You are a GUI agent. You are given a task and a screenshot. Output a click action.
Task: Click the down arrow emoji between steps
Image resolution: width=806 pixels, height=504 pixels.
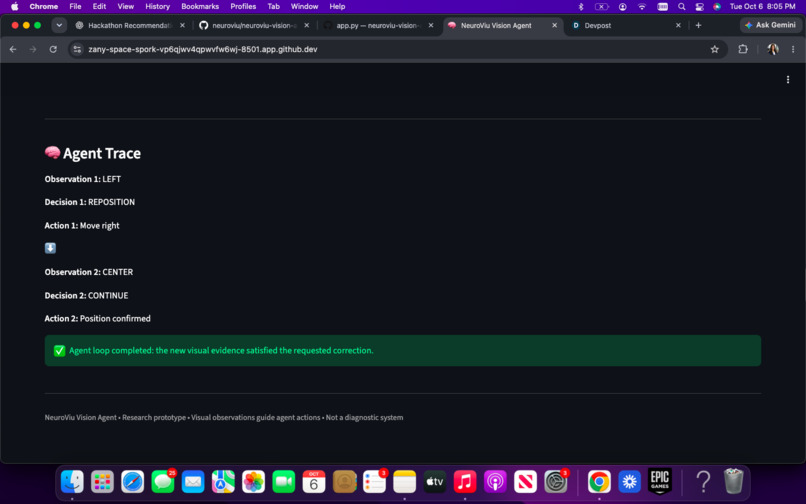pos(50,248)
